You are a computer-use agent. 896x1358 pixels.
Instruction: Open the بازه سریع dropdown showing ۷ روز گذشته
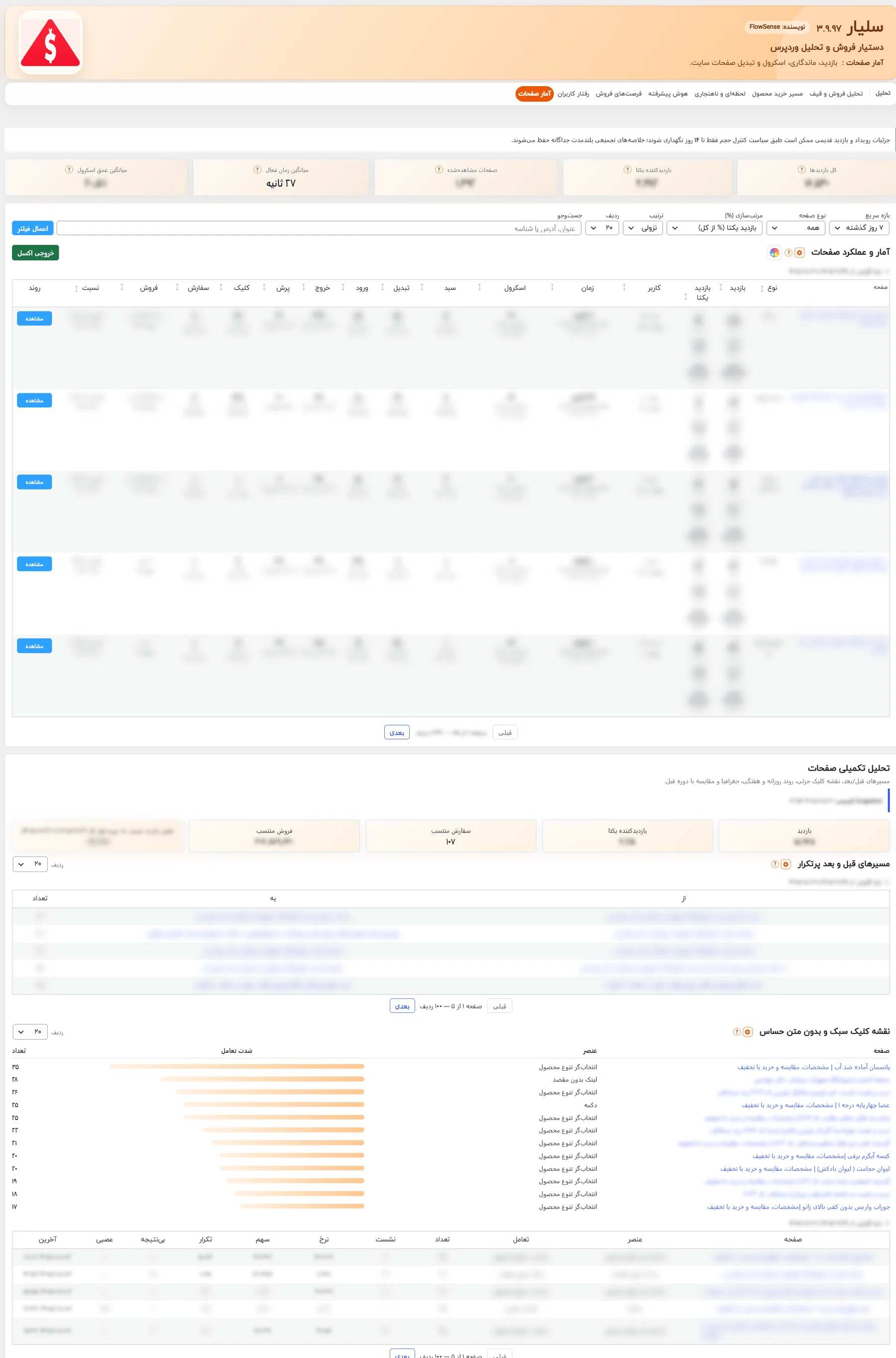[860, 228]
